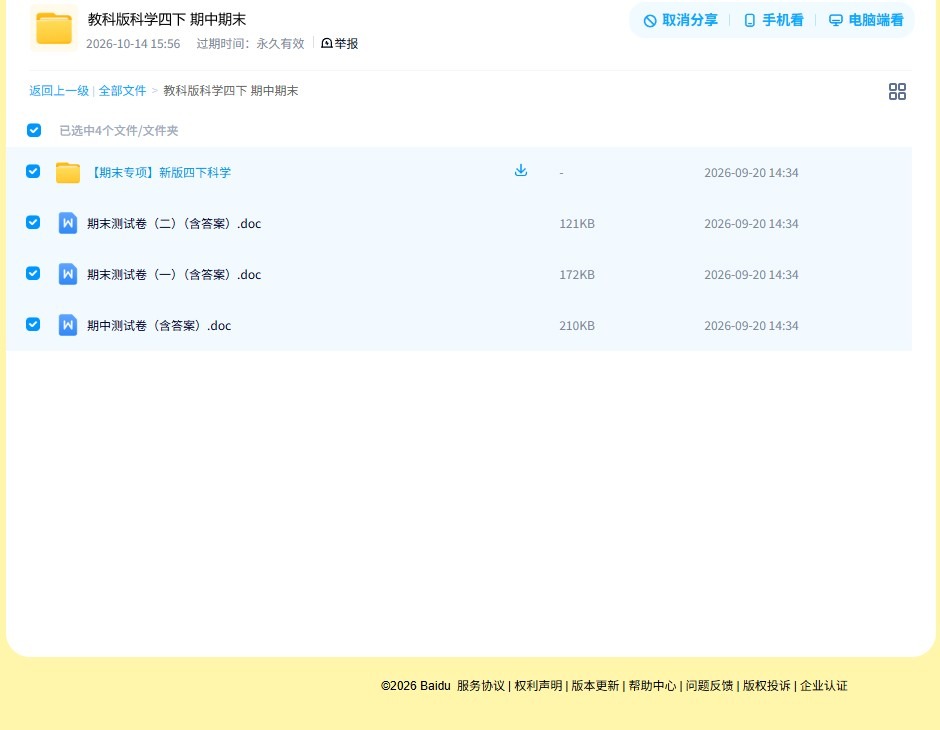Uncheck 期末测试卷（一）（含答案）.doc checkbox

pos(33,273)
